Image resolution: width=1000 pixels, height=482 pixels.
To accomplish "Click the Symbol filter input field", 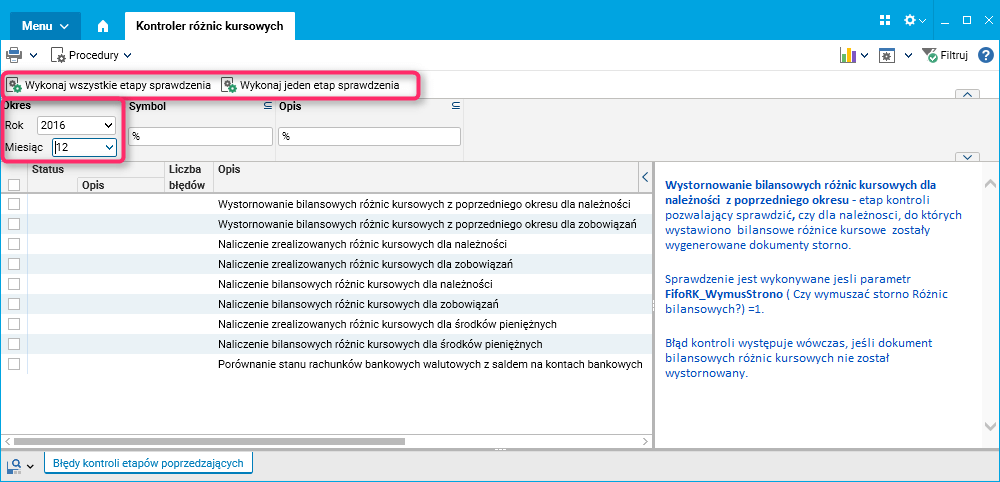I will pyautogui.click(x=200, y=136).
